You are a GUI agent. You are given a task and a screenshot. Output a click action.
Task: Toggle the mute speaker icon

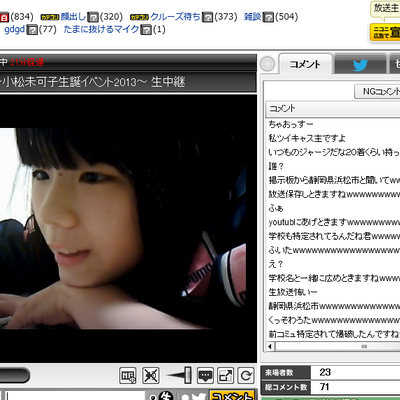[151, 376]
